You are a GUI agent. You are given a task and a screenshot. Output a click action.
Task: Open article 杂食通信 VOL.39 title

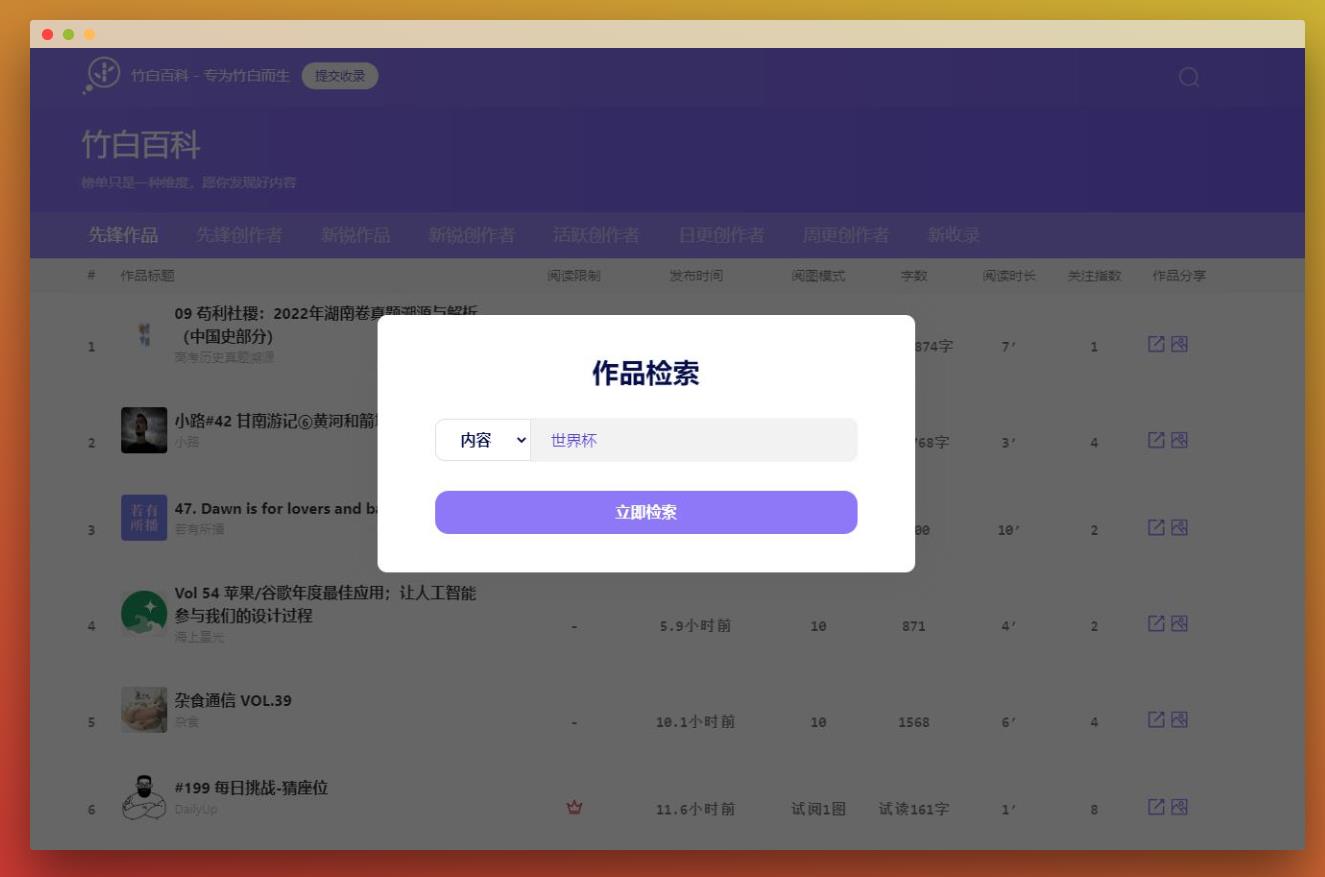233,700
